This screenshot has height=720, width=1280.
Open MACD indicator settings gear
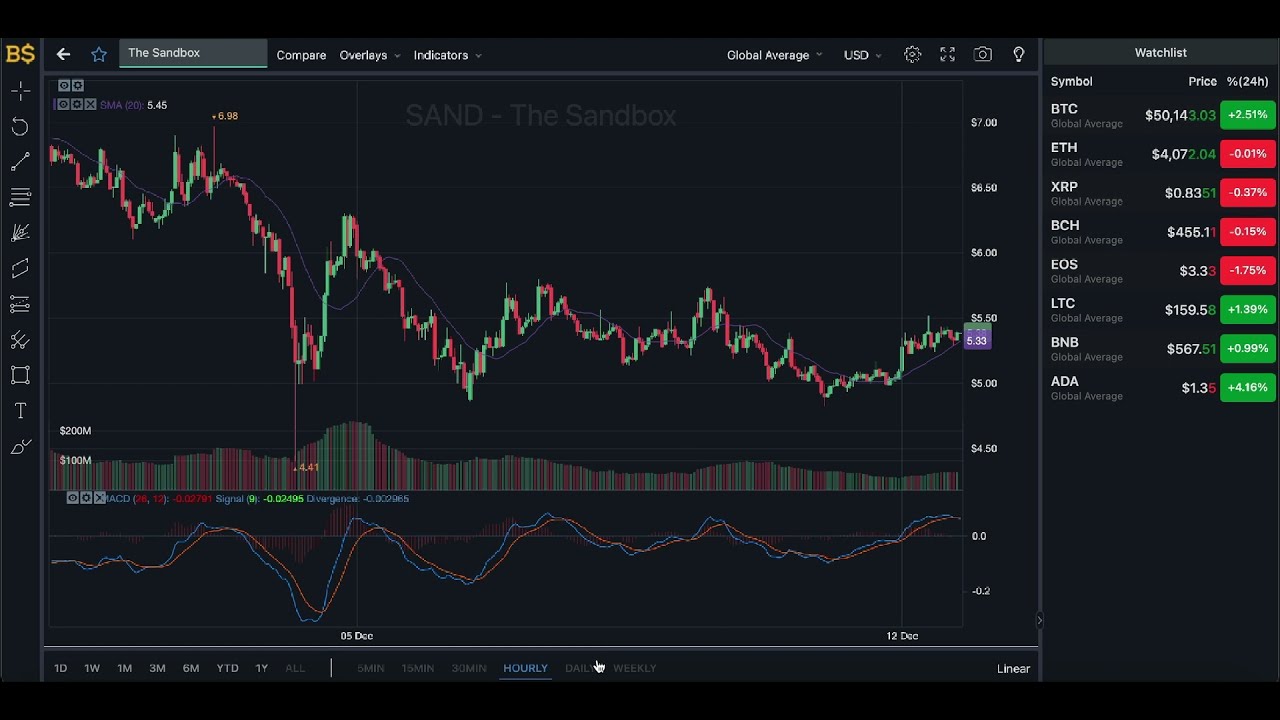(x=86, y=498)
